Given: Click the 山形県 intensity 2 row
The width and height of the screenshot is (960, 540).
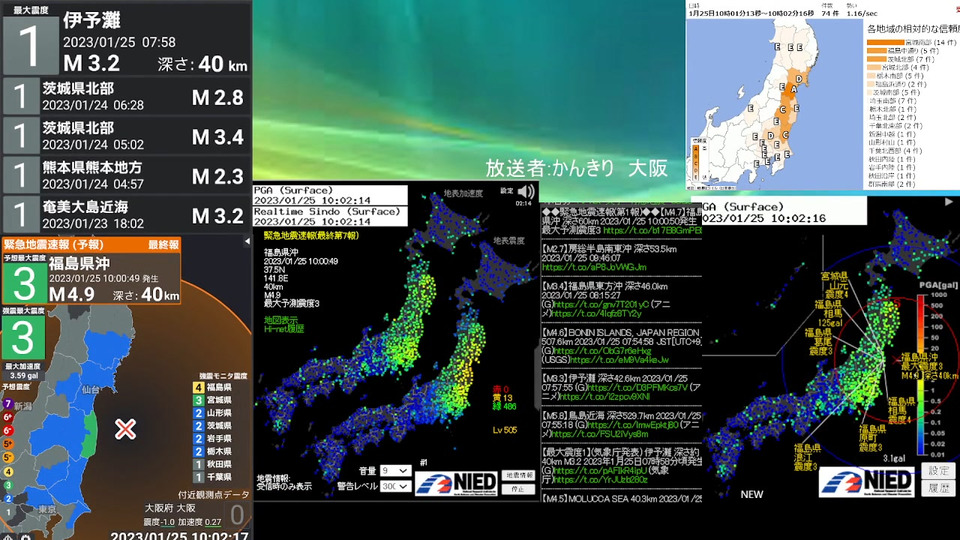Looking at the screenshot, I should (213, 413).
